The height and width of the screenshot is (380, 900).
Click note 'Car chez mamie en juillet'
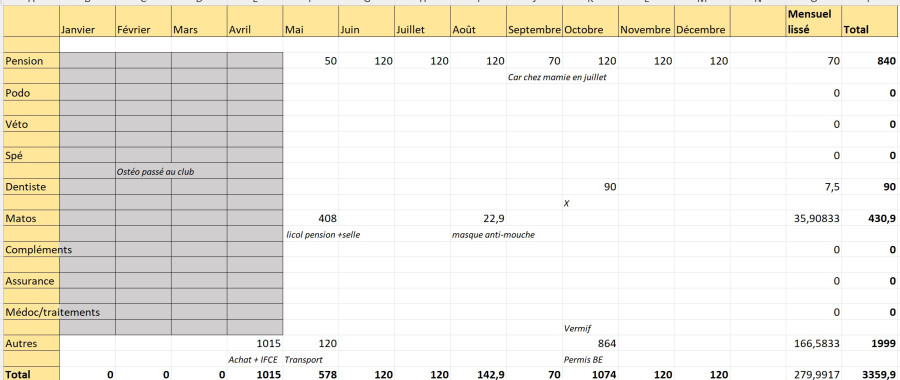[557, 77]
